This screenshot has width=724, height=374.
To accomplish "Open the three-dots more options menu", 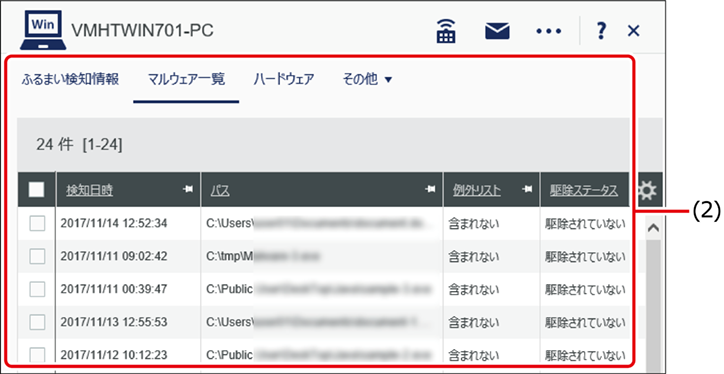I will coord(549,31).
